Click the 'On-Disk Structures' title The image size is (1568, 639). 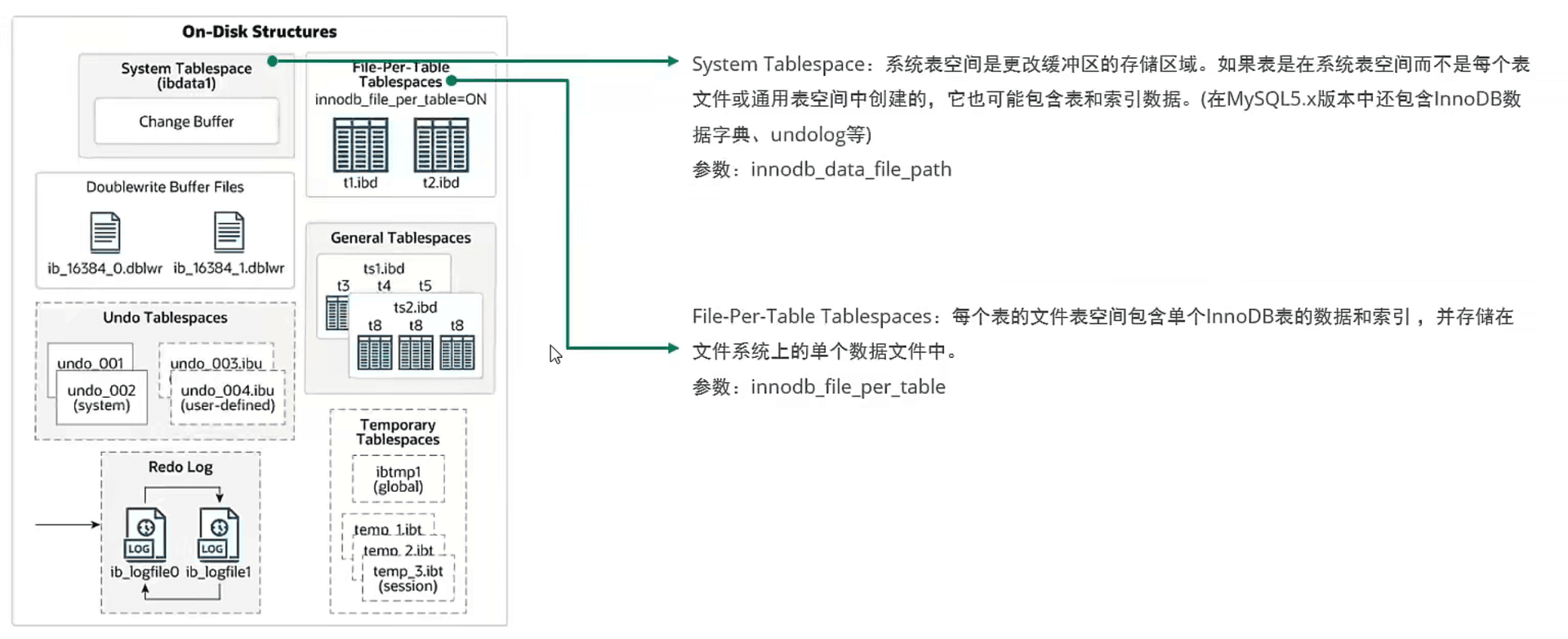pos(260,32)
